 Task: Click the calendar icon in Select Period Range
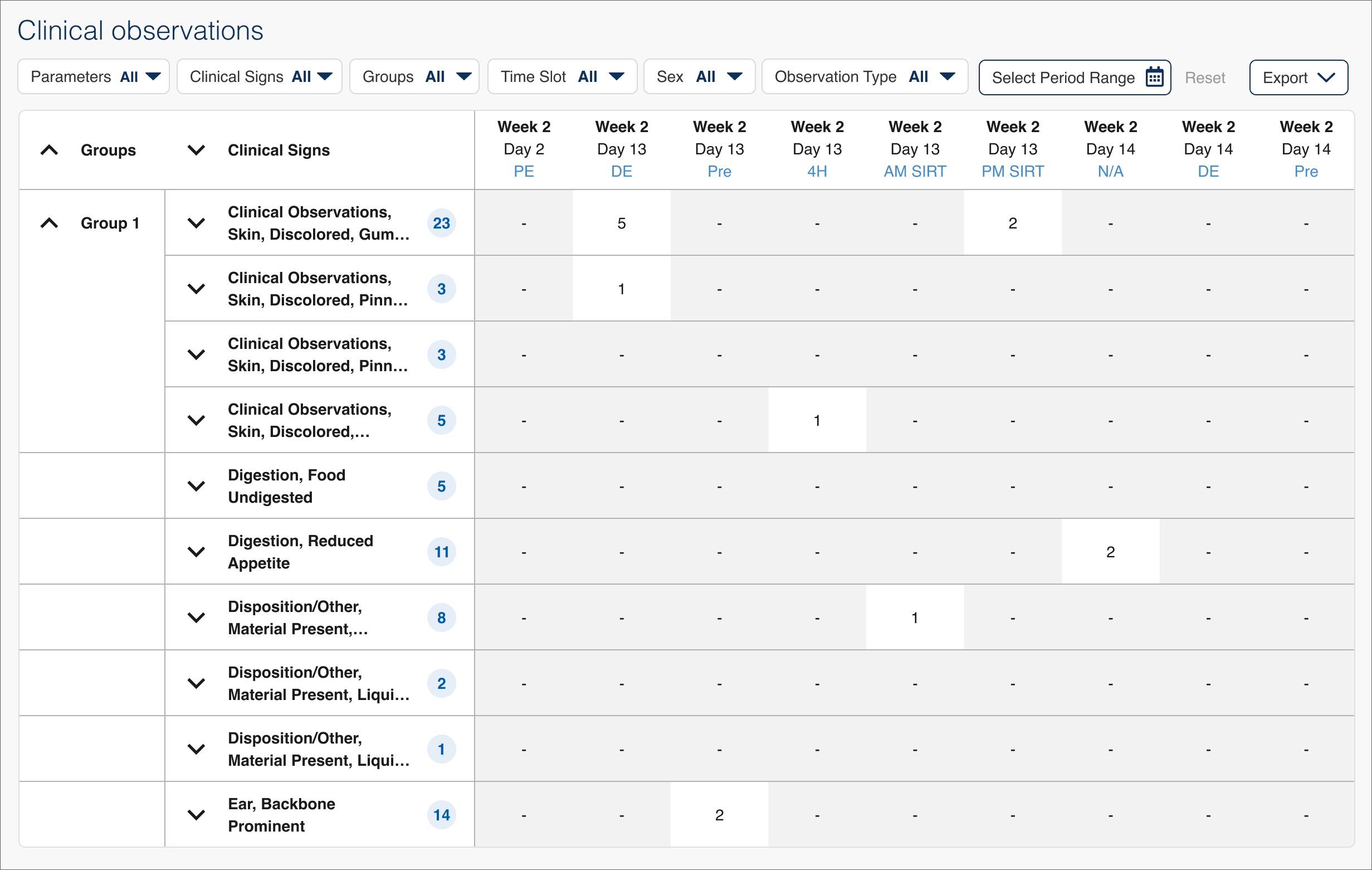tap(1154, 77)
